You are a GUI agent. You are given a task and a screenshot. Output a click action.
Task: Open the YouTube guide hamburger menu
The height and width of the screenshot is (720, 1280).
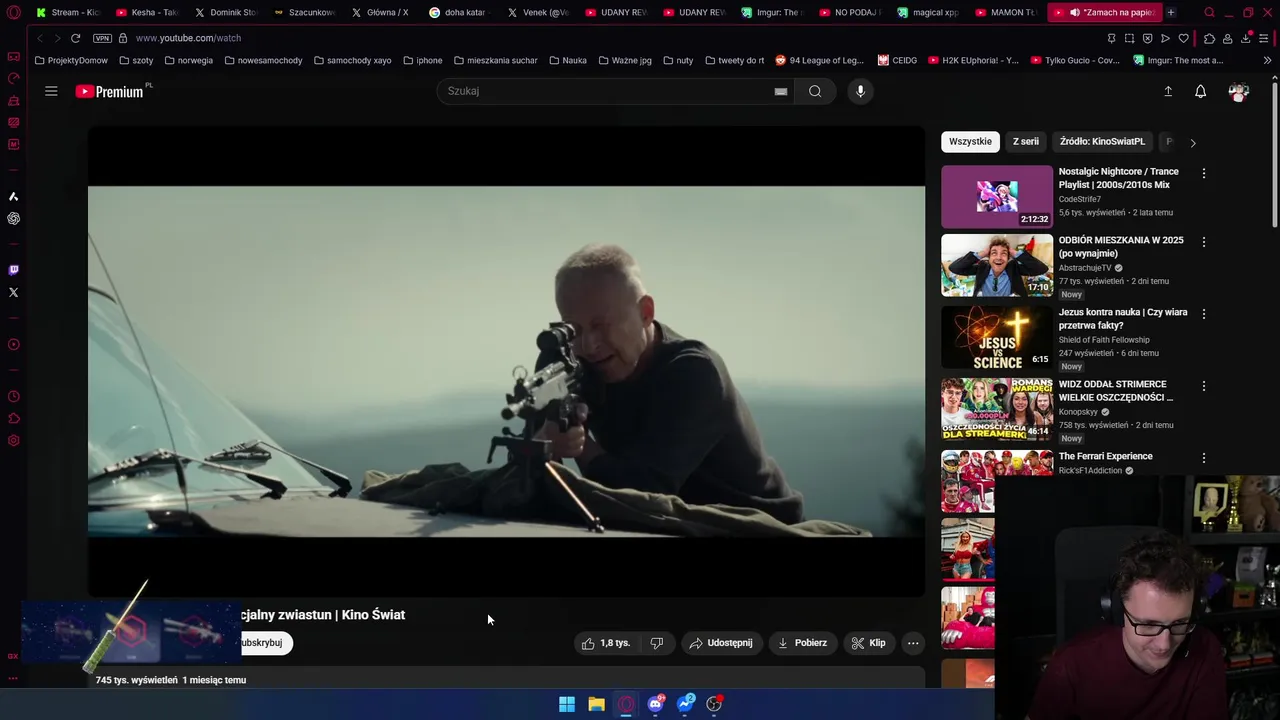pos(51,91)
